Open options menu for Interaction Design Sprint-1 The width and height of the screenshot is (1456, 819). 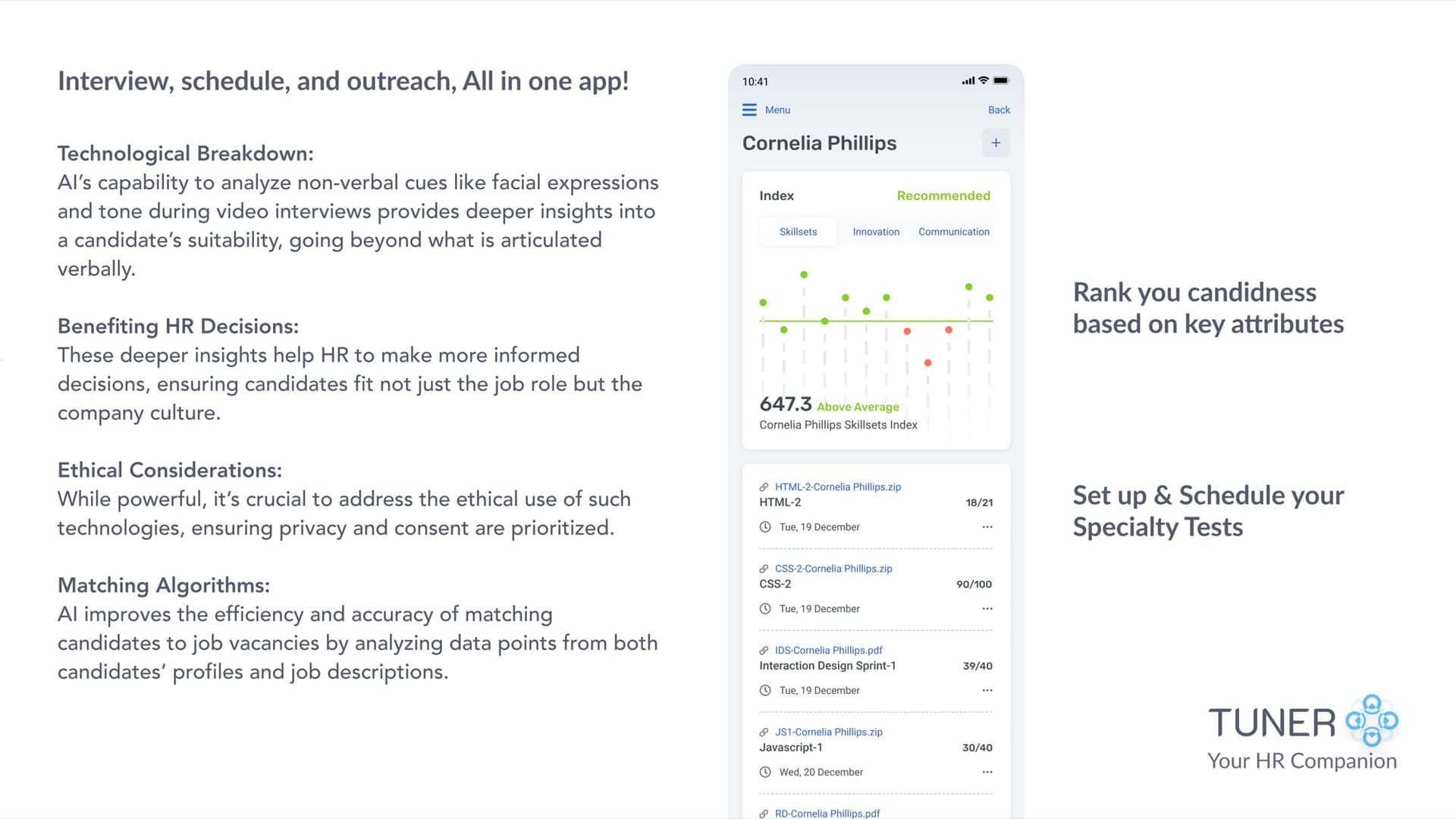pos(987,690)
